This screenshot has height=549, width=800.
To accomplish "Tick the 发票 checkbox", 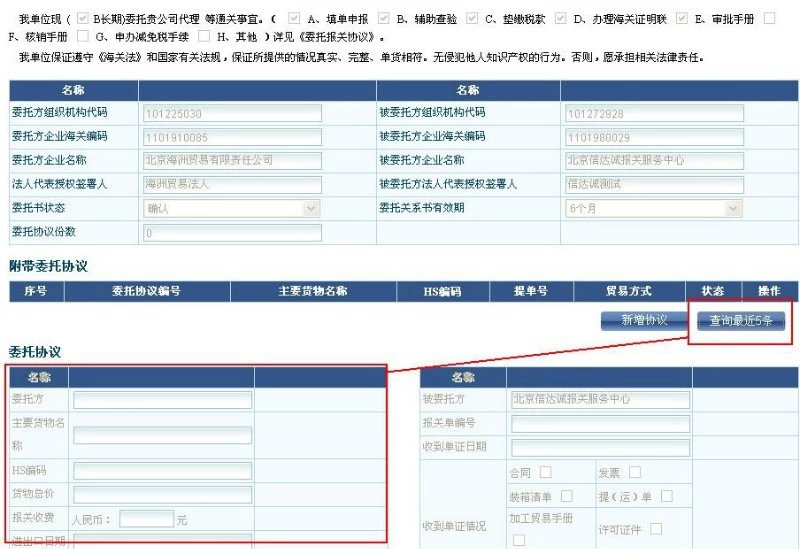I will [x=635, y=472].
